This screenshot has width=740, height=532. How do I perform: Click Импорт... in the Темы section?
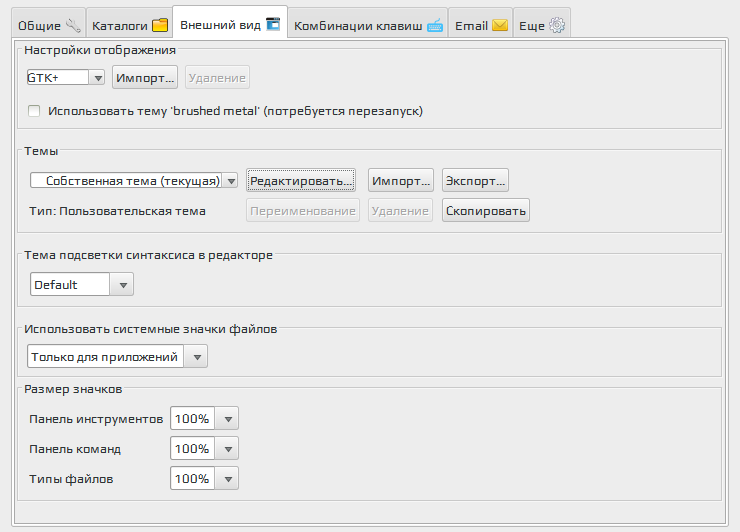pyautogui.click(x=401, y=180)
